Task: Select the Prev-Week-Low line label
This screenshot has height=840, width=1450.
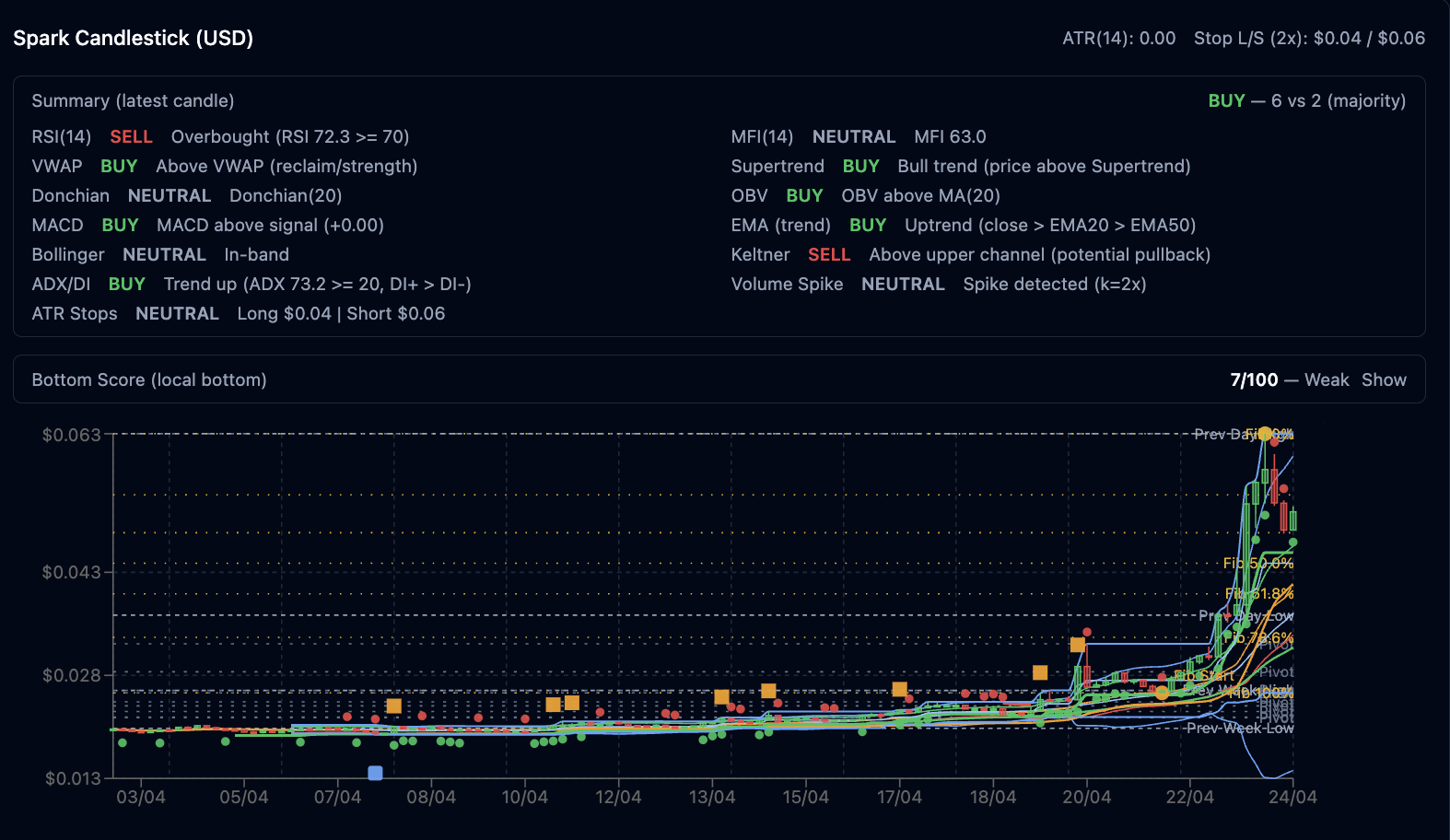Action: [1239, 729]
